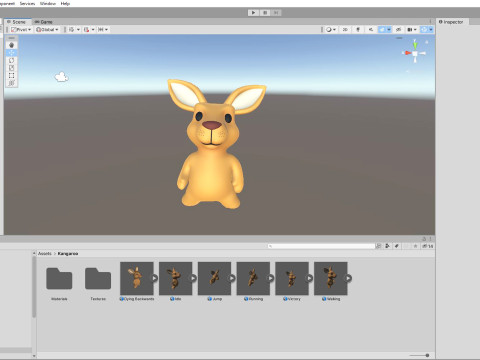Viewport: 480px width, 360px height.
Task: Switch to the Game tab
Action: coord(44,22)
